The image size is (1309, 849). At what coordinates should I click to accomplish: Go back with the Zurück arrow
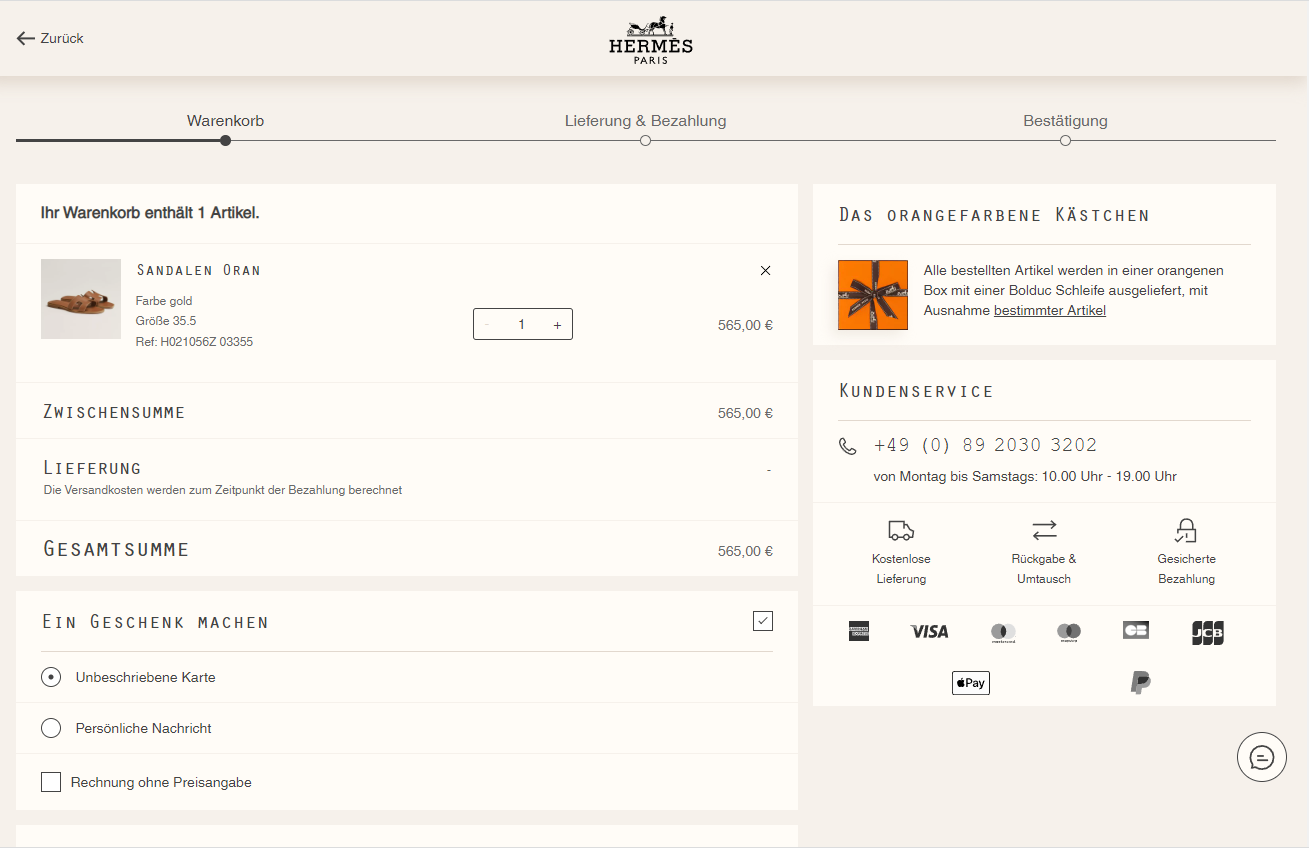[26, 38]
